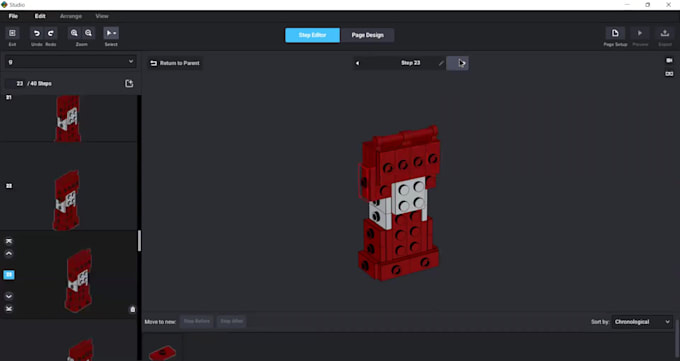Click the Export icon

[x=664, y=33]
